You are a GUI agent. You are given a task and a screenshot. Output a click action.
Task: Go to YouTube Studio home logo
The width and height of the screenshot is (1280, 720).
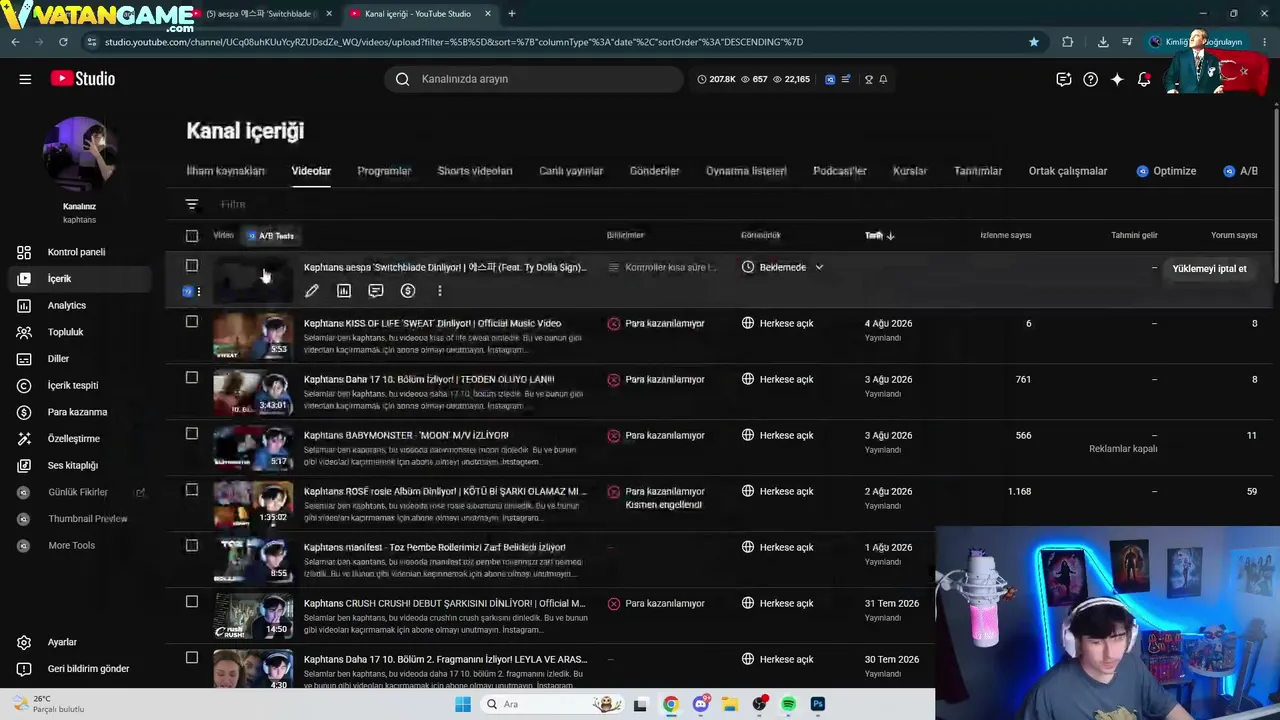pyautogui.click(x=83, y=79)
